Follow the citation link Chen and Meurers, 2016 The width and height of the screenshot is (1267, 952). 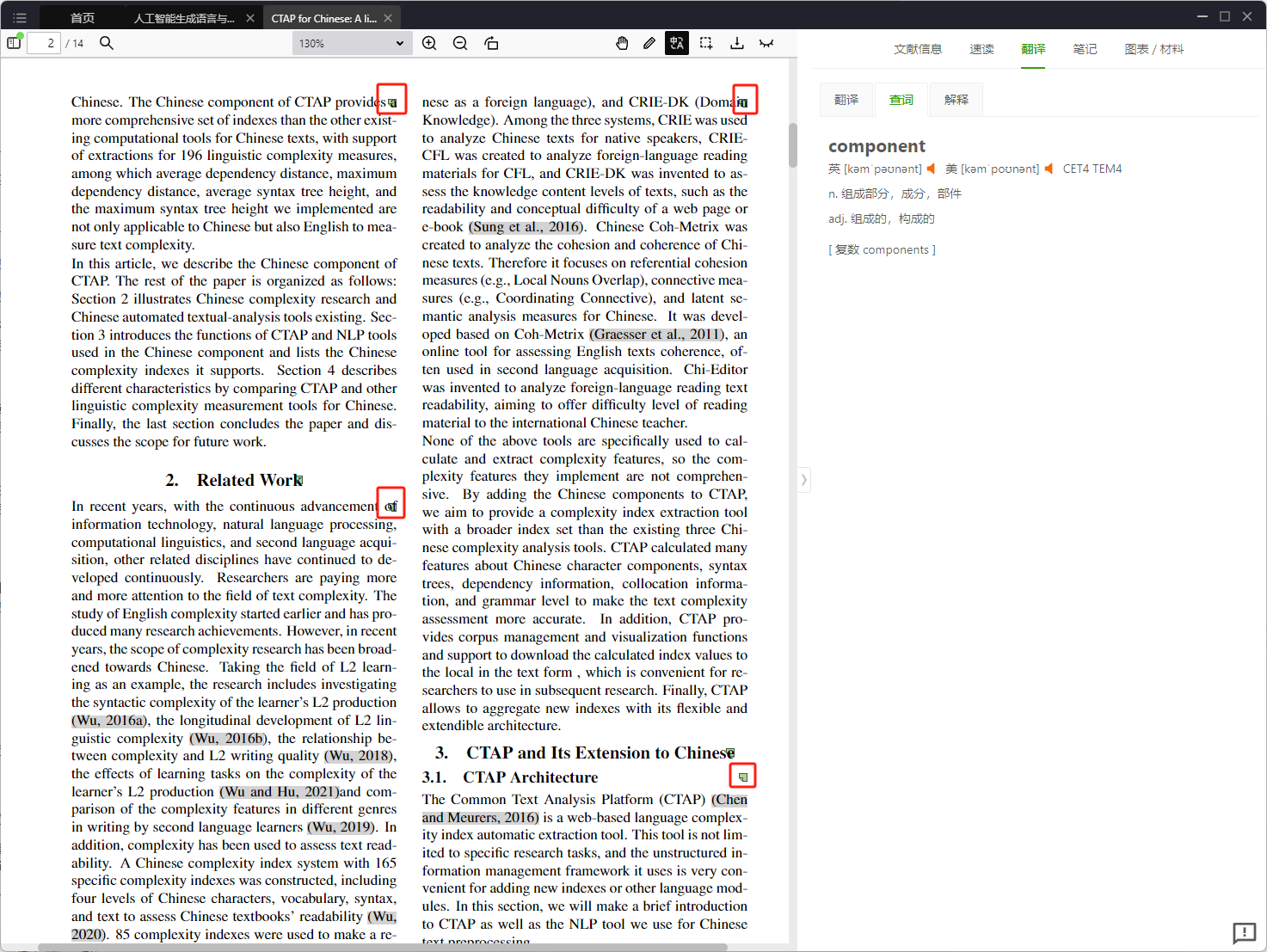click(585, 808)
